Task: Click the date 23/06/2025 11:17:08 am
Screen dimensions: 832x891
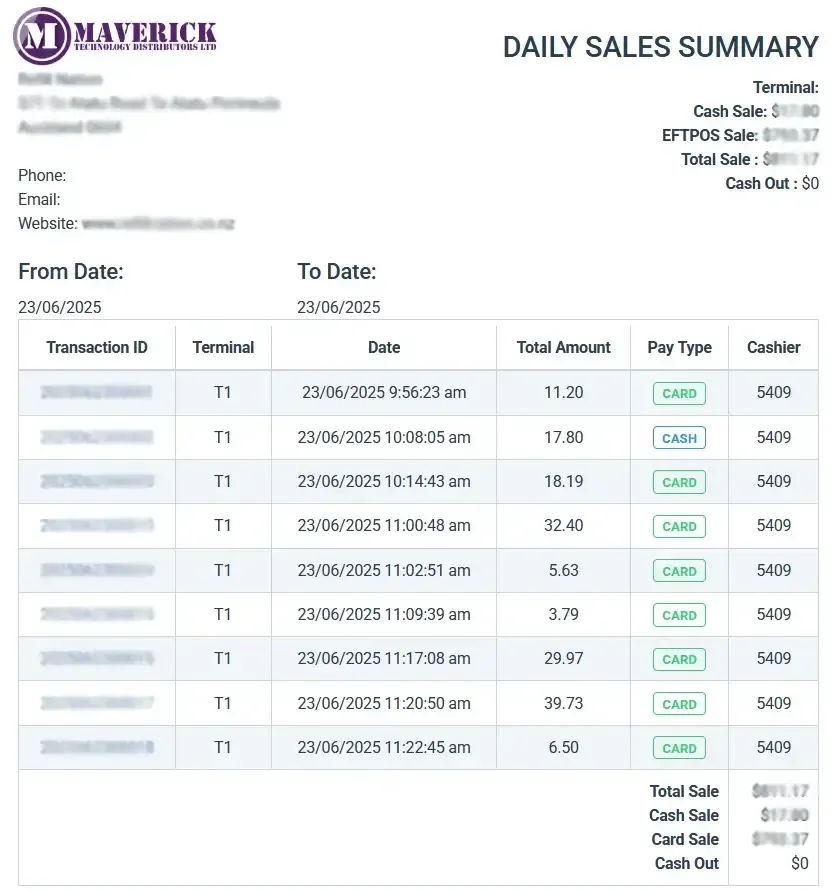Action: [384, 659]
